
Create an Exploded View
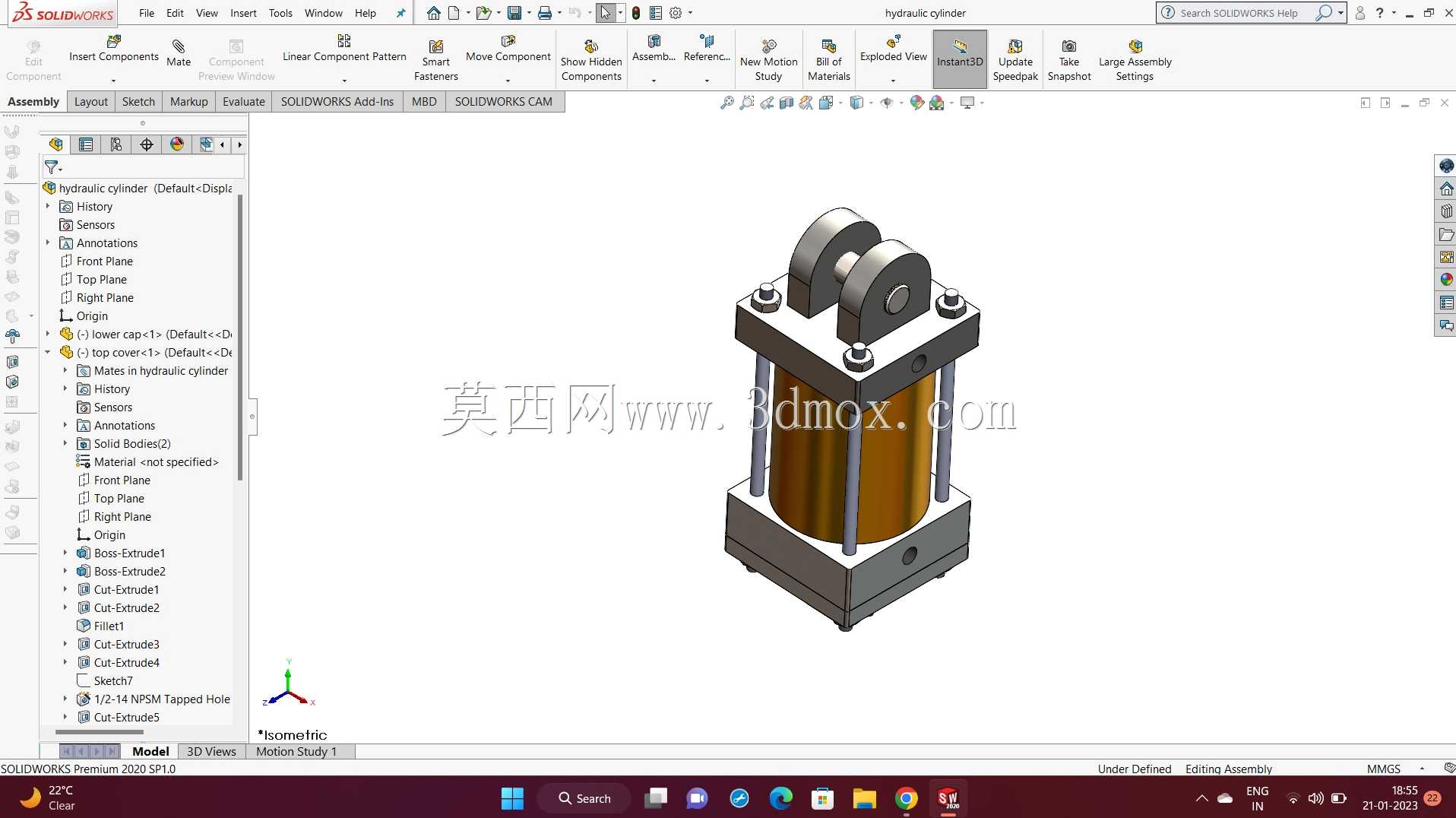coord(893,48)
